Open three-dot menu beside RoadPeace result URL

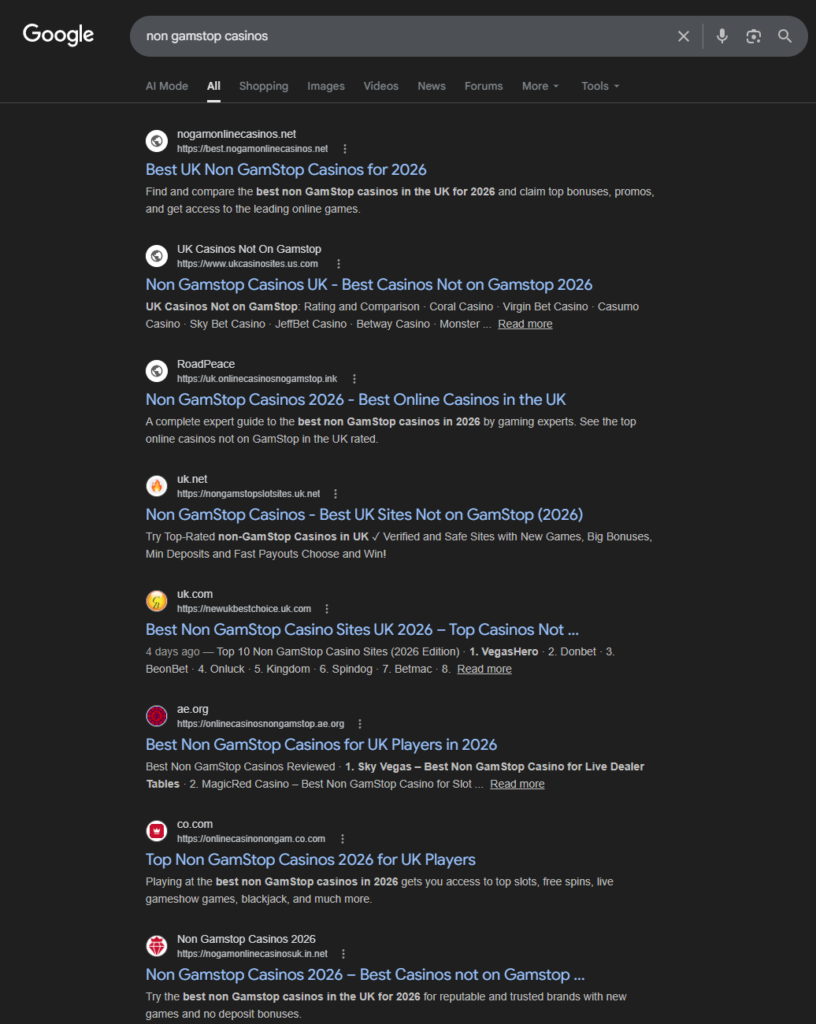354,379
